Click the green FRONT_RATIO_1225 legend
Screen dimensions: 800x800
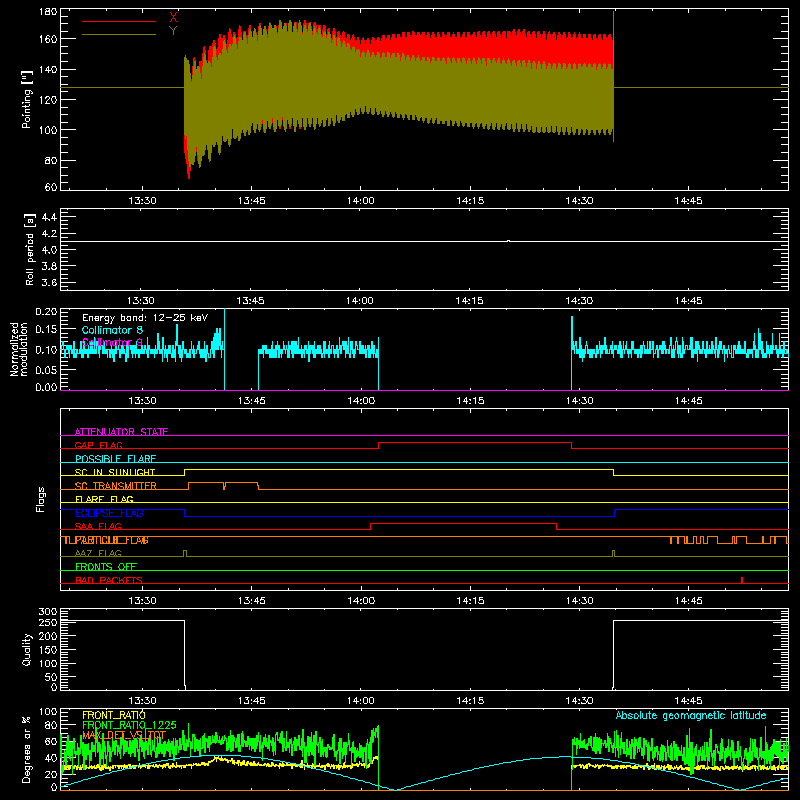coord(129,725)
